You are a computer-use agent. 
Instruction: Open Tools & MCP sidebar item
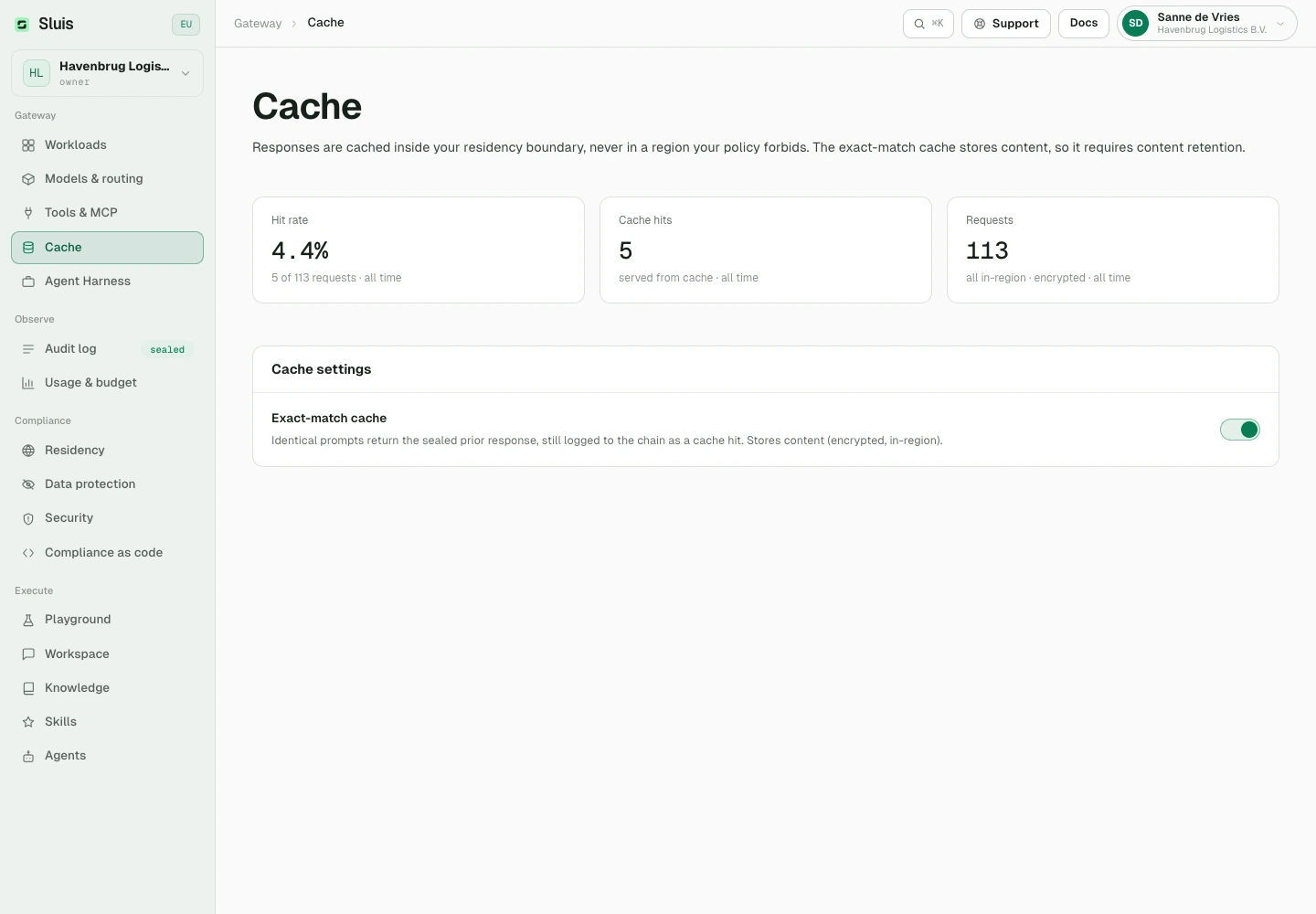tap(107, 213)
